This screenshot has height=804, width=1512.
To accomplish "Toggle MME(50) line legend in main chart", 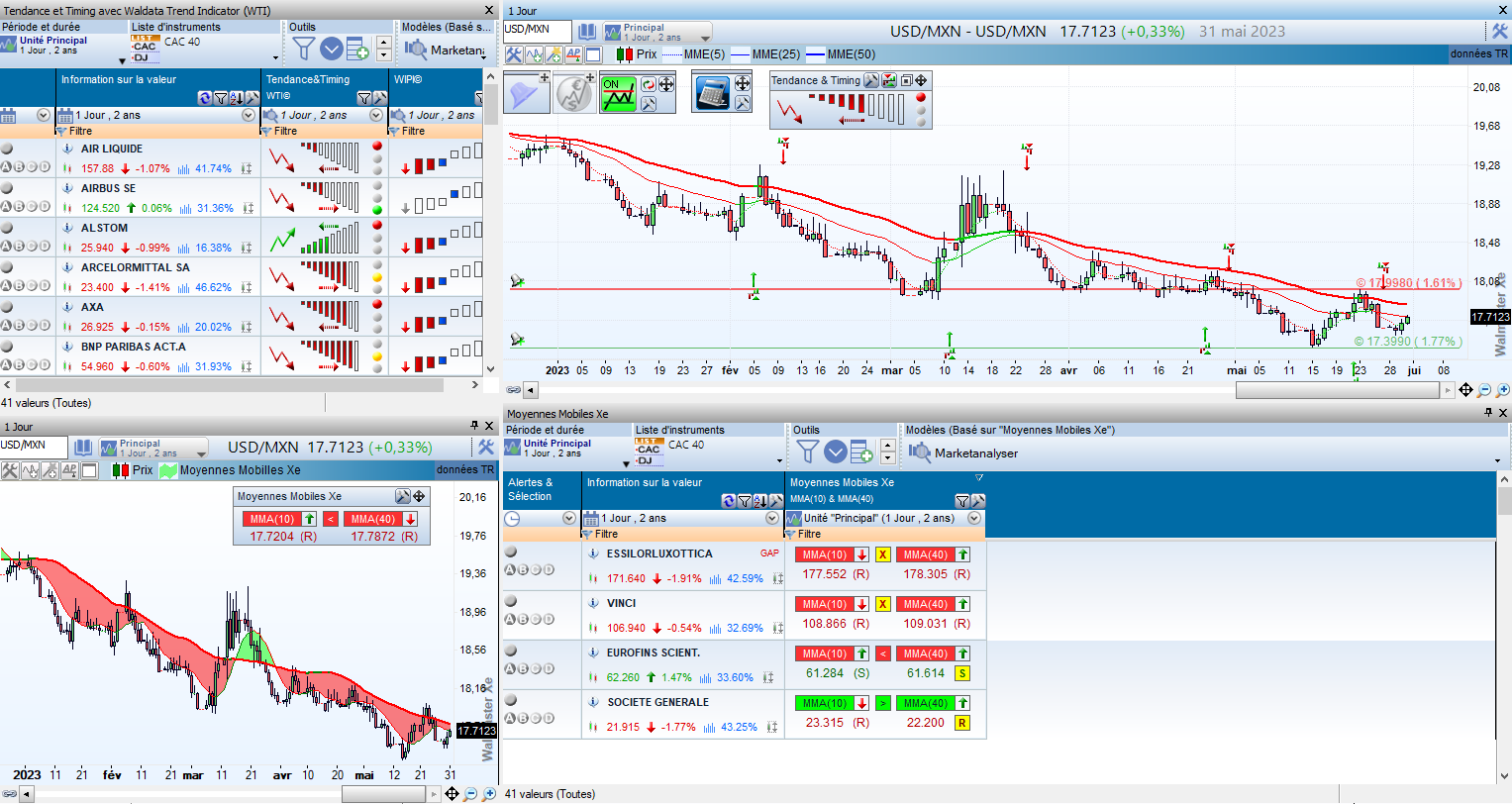I will tap(841, 54).
